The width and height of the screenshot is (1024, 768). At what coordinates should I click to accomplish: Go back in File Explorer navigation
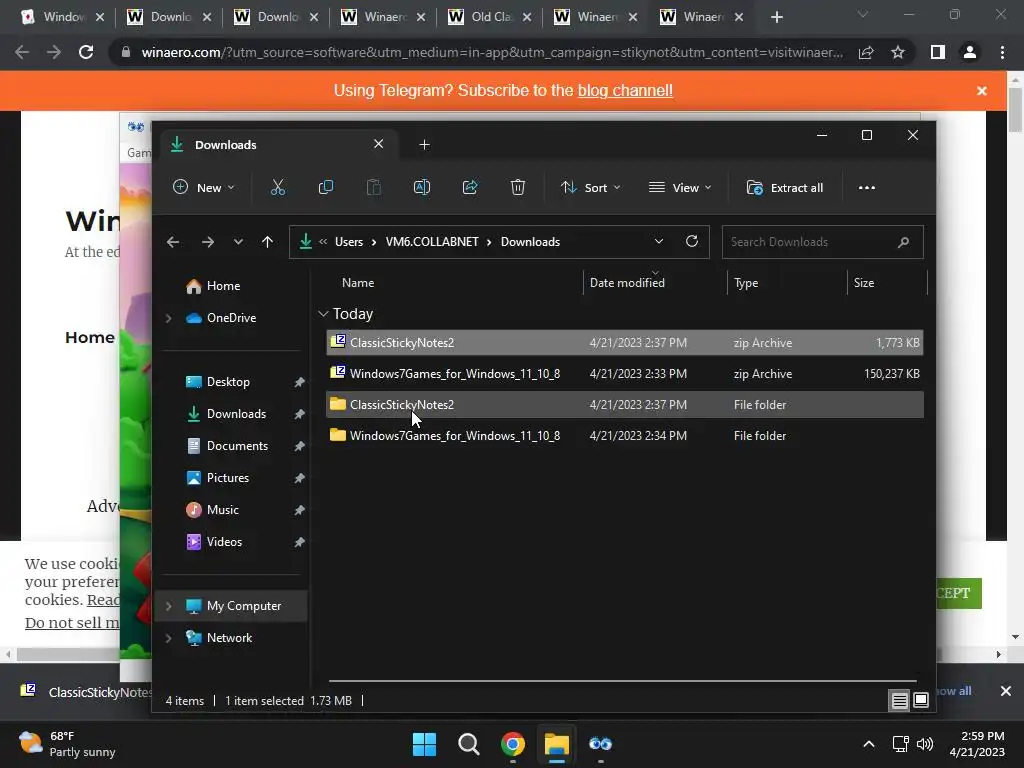[173, 242]
